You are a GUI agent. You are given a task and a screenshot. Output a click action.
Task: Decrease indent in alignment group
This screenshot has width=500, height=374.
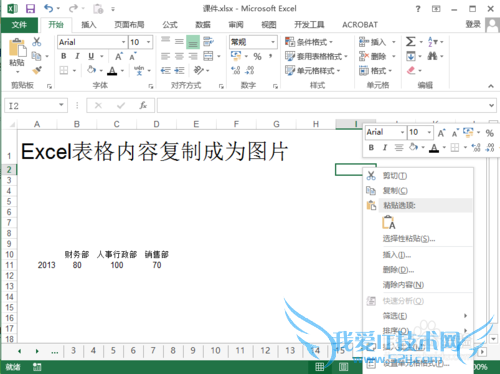point(165,70)
